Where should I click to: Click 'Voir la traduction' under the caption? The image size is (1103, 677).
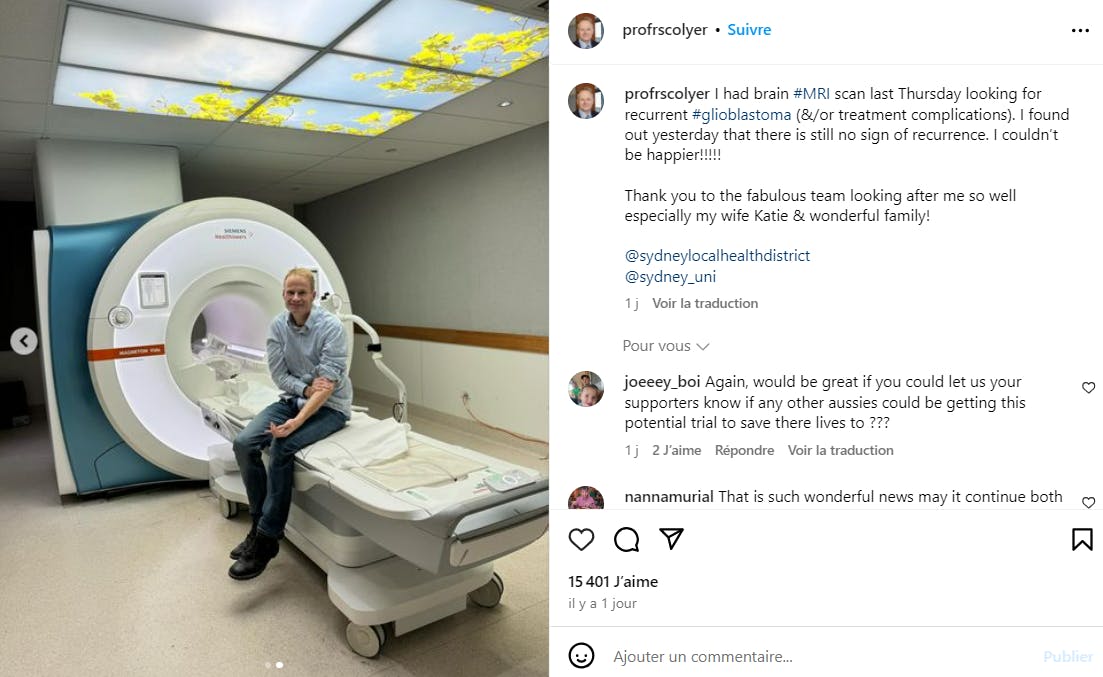(x=705, y=303)
